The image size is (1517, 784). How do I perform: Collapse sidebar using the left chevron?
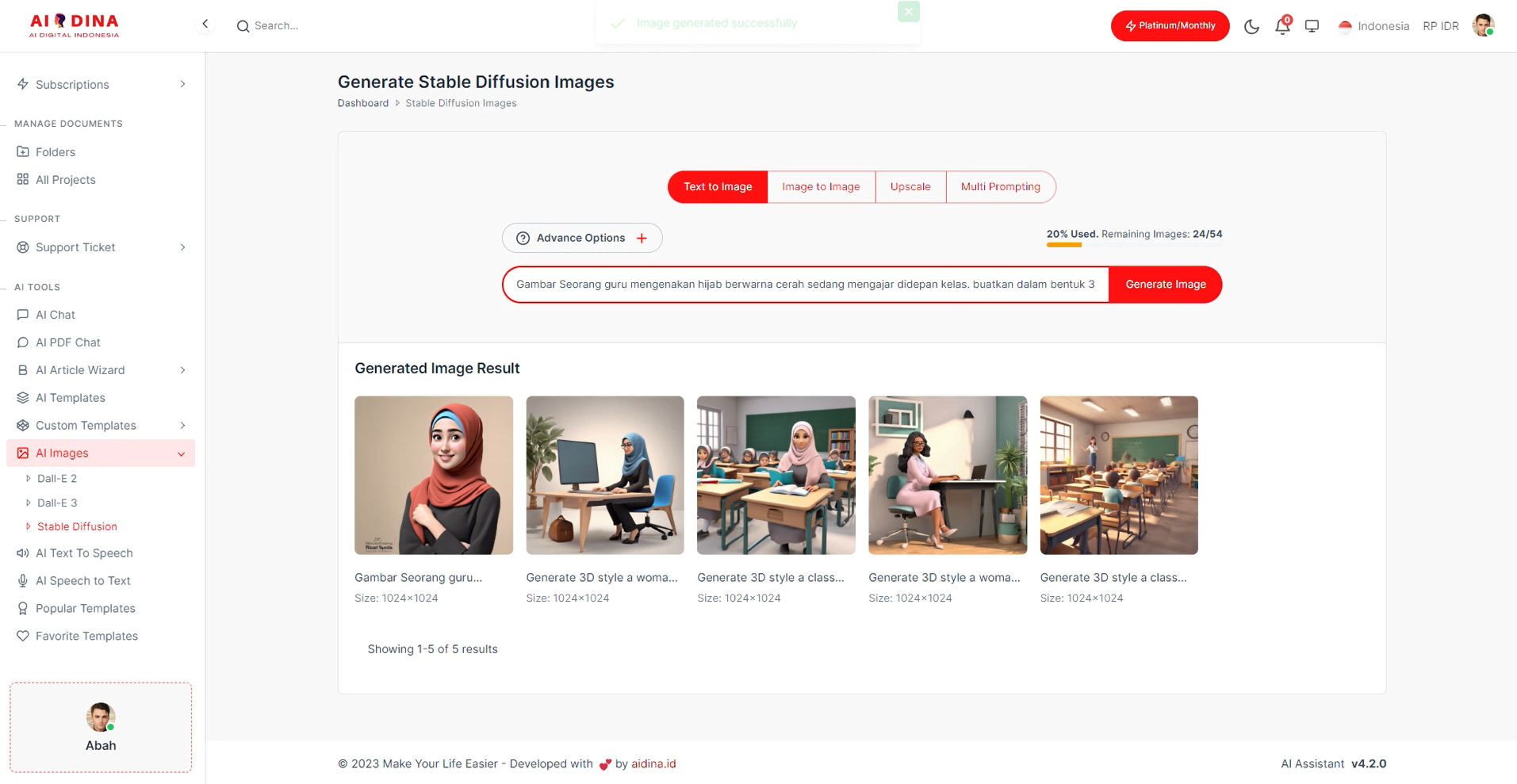(205, 24)
